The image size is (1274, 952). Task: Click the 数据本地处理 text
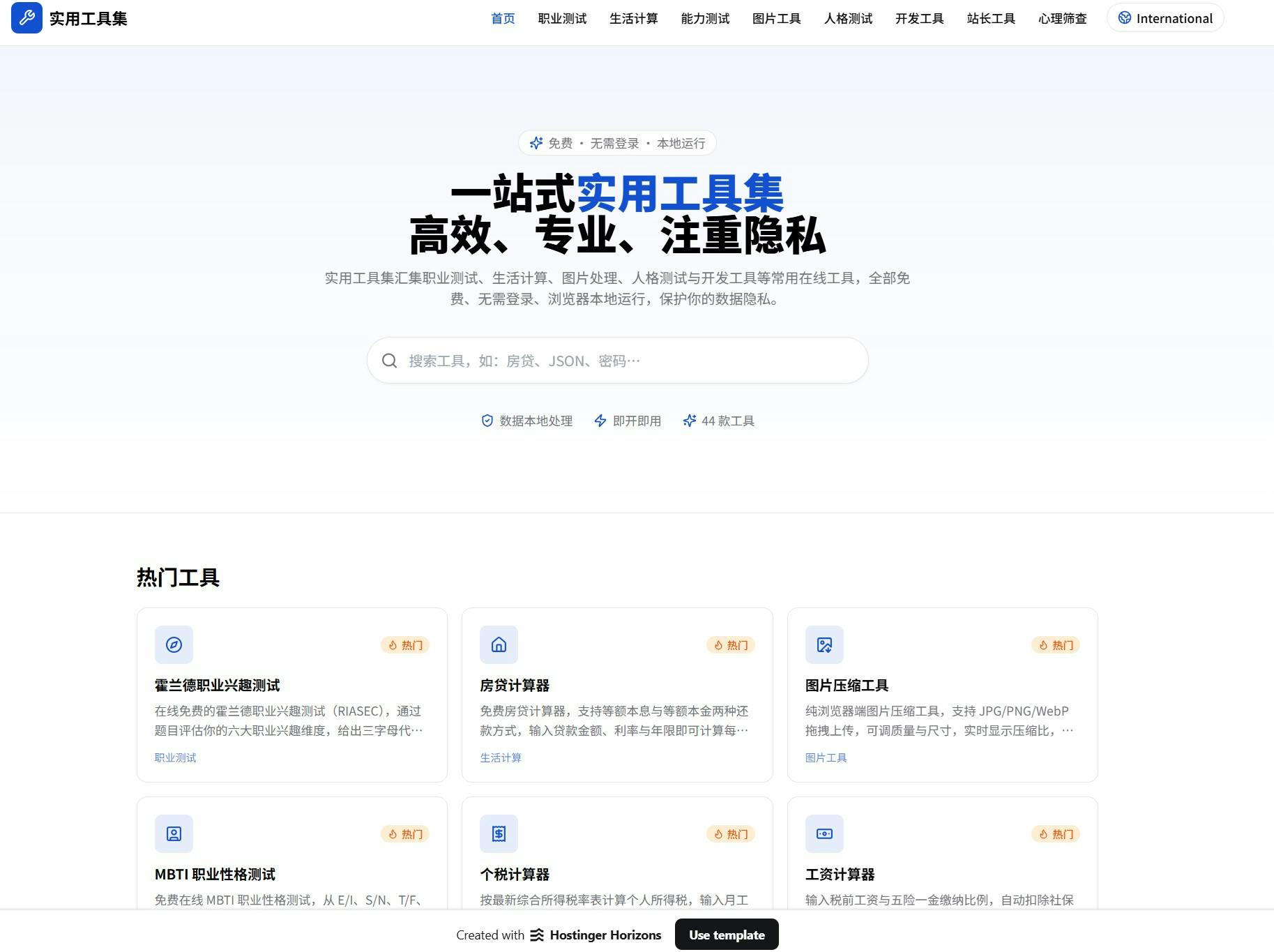[536, 421]
